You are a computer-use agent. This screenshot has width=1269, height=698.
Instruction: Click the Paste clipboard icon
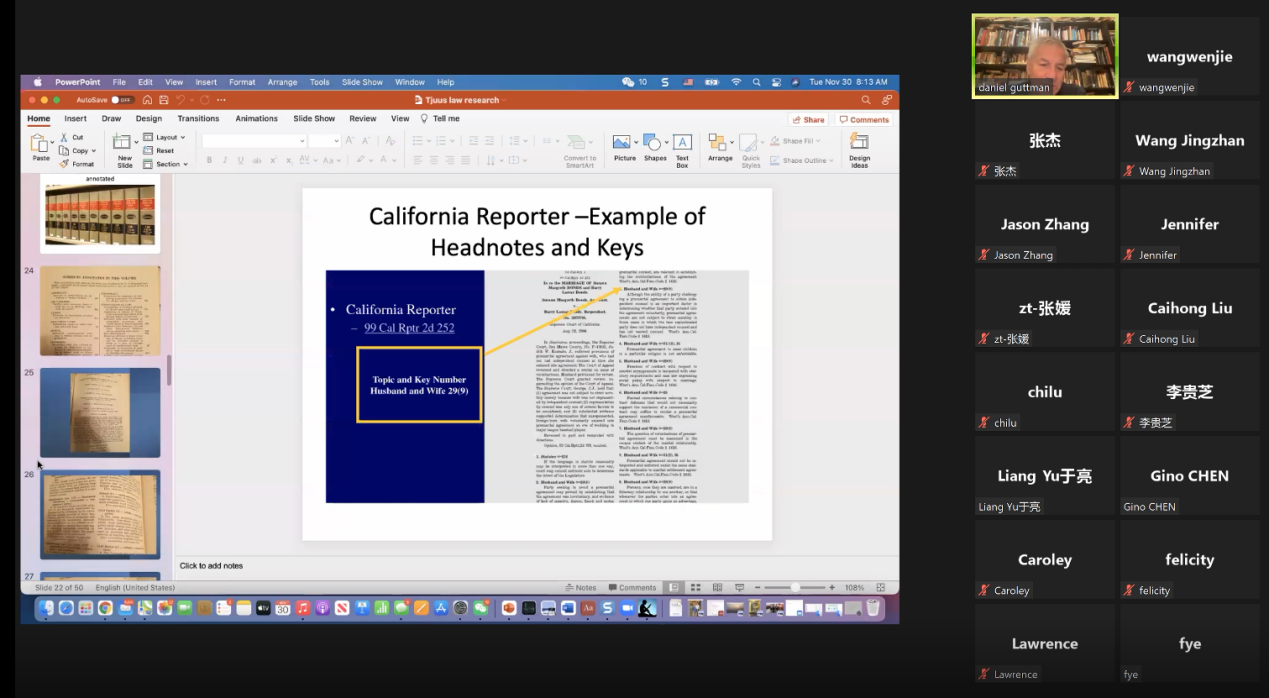coord(40,146)
